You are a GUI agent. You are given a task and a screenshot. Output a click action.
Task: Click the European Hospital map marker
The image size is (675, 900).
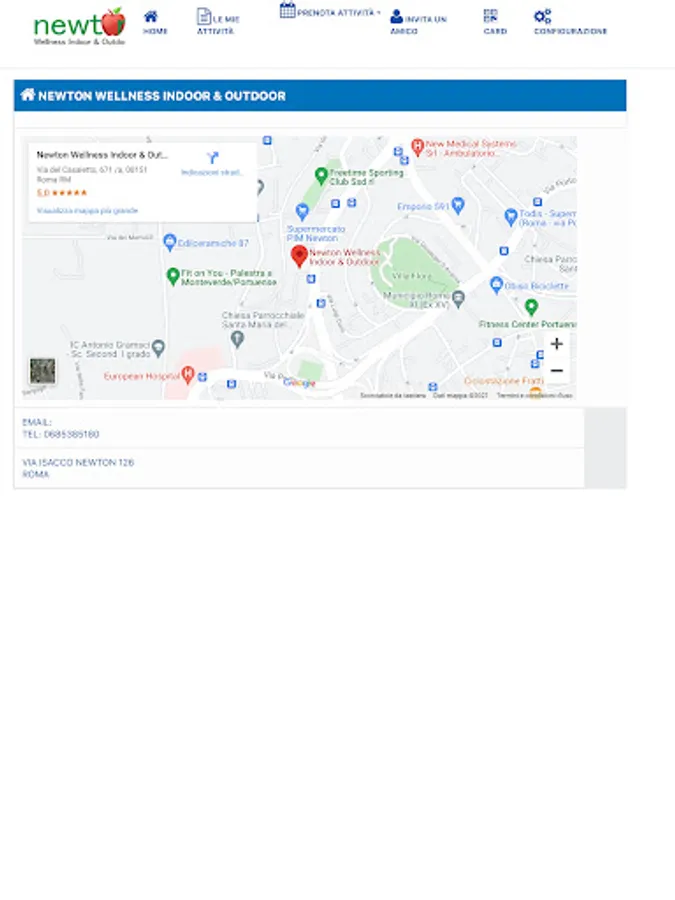(188, 375)
